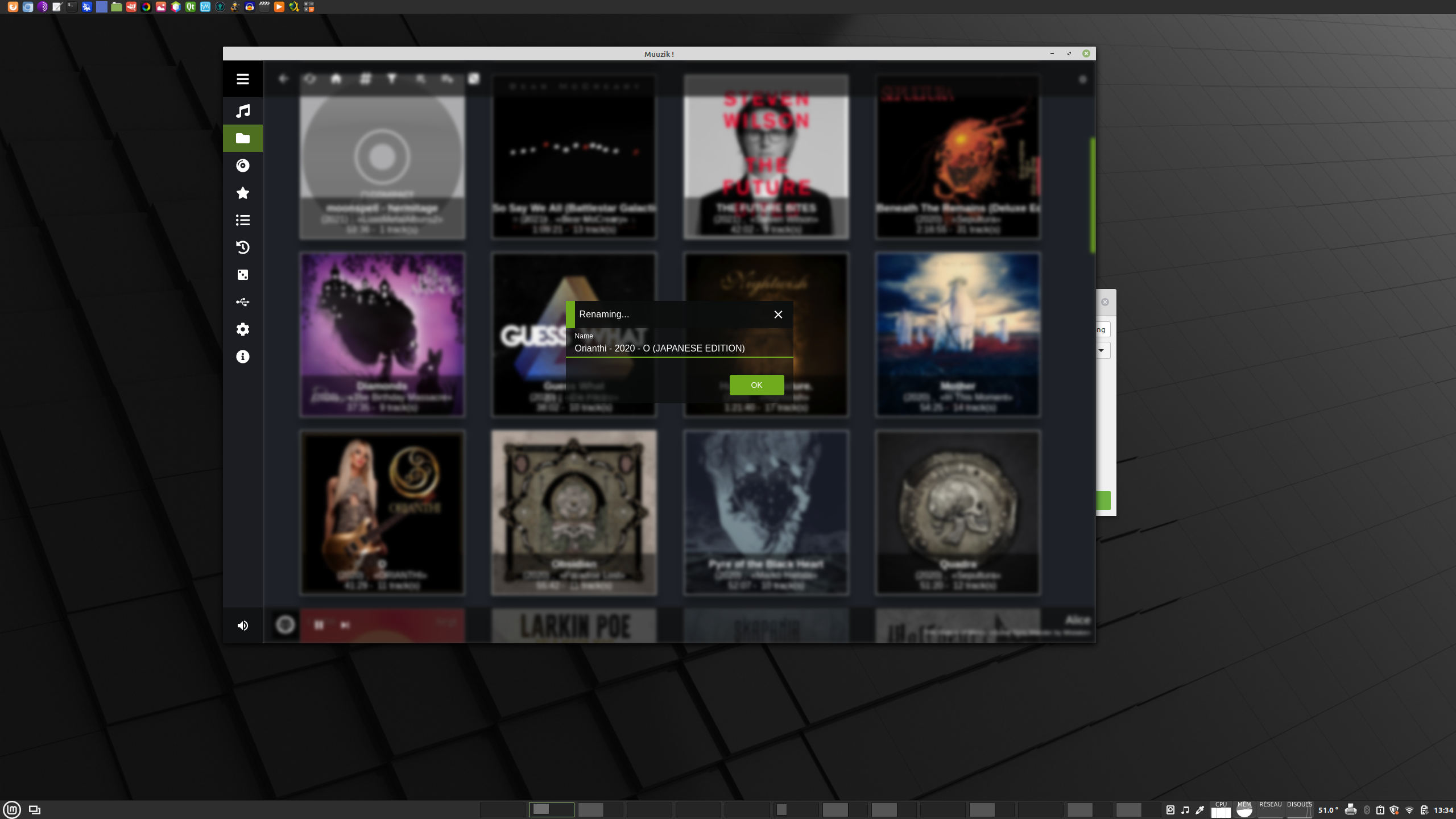1456x819 pixels.
Task: Click the blurred filter funnel icon in toolbar
Action: point(392,79)
